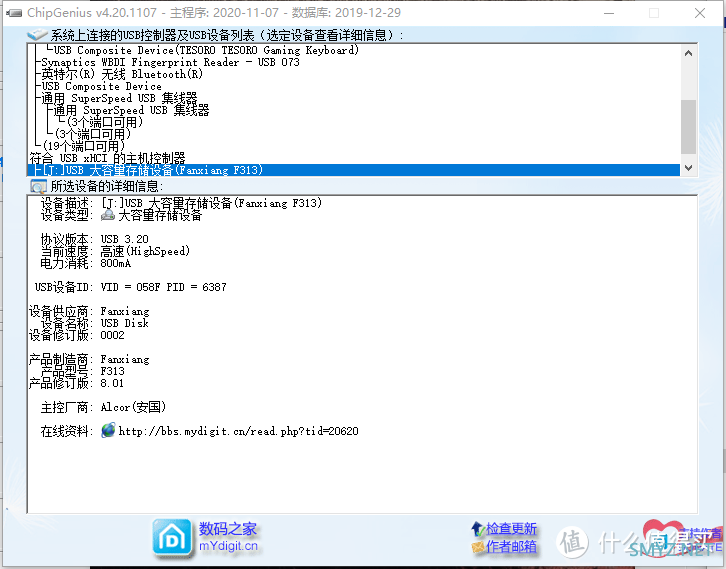Open the 数码之家 mYdigit.cn link
Viewport: 726px width, 569px height.
228,537
